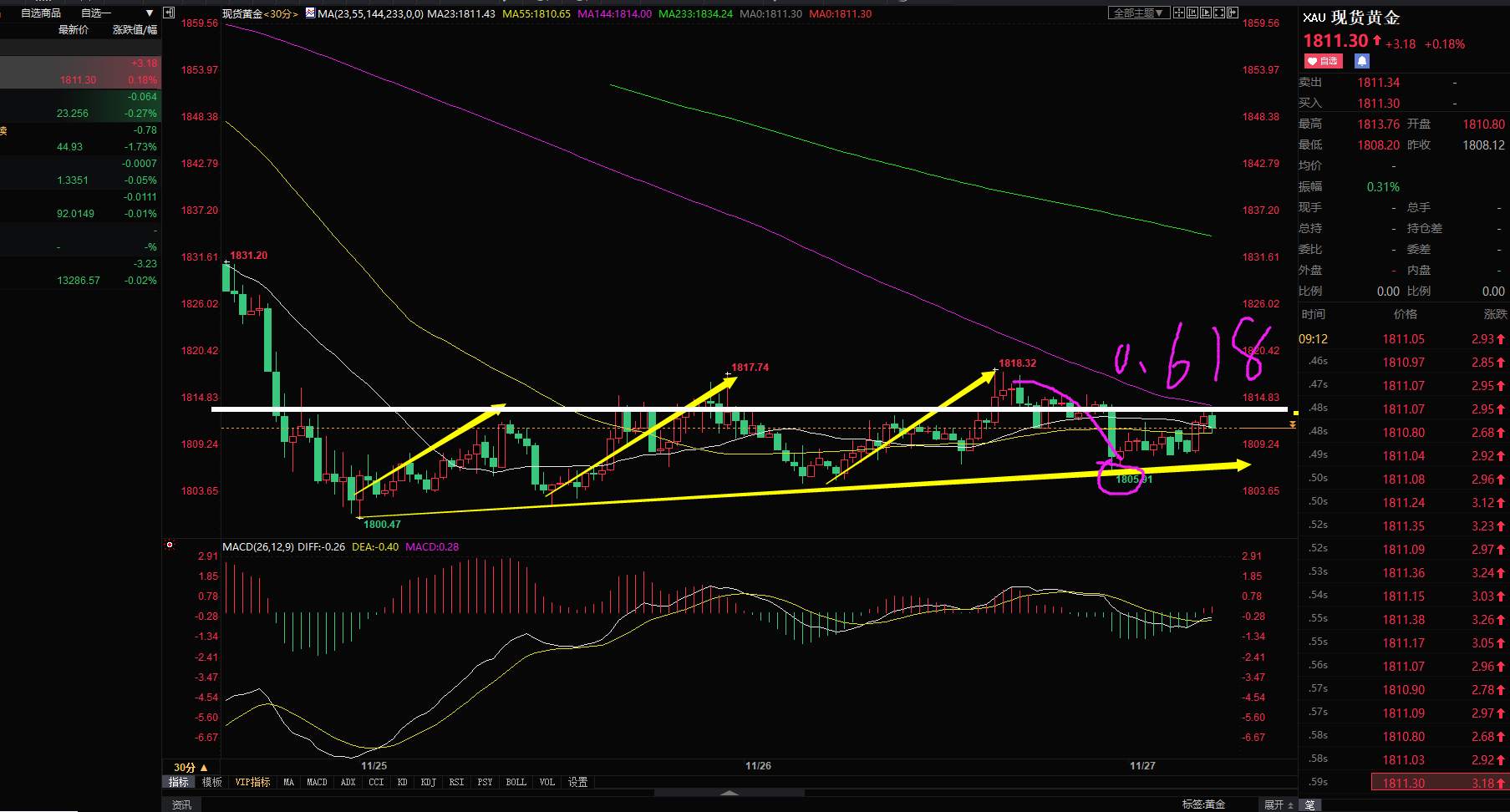This screenshot has width=1510, height=812.
Task: Click the panel expand handle below chart
Action: (x=729, y=793)
